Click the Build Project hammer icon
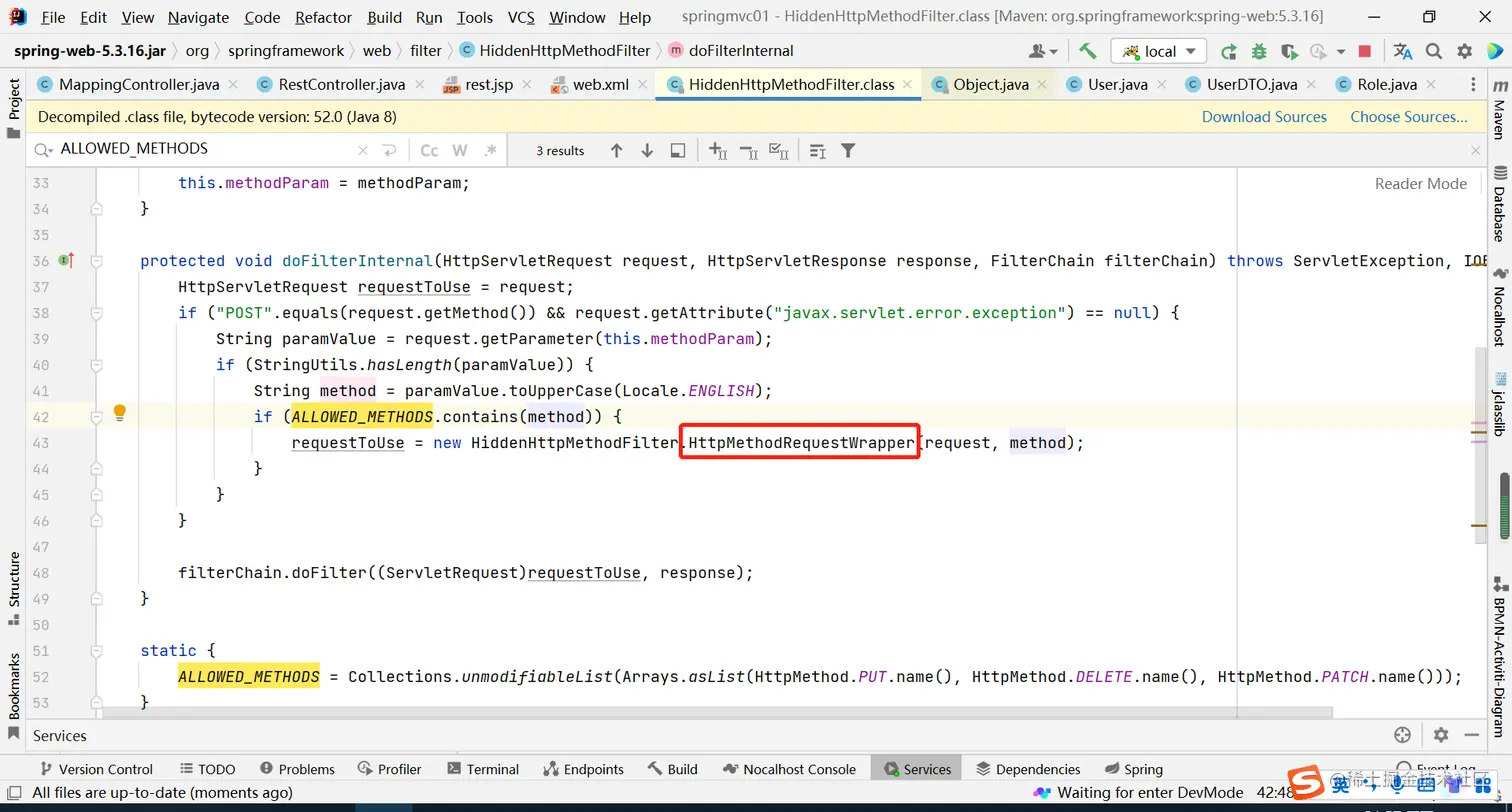Image resolution: width=1512 pixels, height=812 pixels. [x=1087, y=51]
